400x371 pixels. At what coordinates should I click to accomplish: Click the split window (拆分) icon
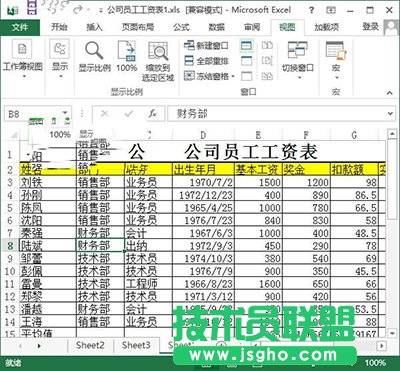(246, 46)
